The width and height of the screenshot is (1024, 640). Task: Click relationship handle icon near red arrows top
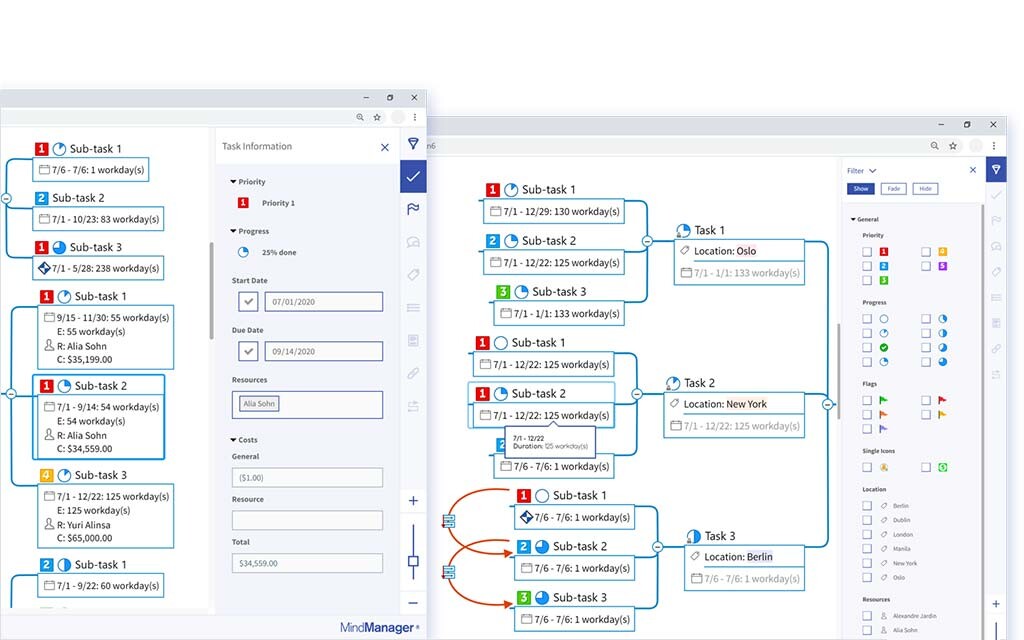click(448, 520)
